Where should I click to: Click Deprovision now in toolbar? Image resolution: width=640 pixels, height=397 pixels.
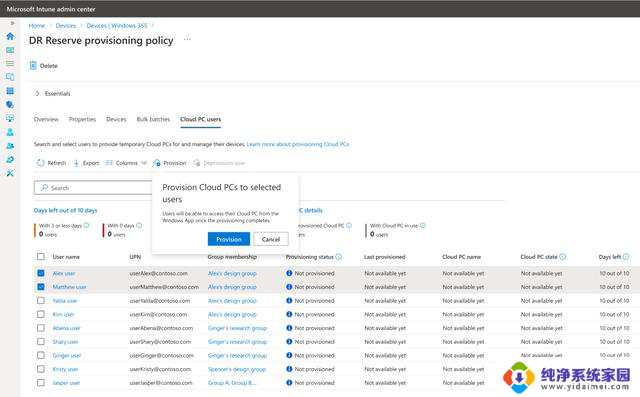pyautogui.click(x=219, y=163)
